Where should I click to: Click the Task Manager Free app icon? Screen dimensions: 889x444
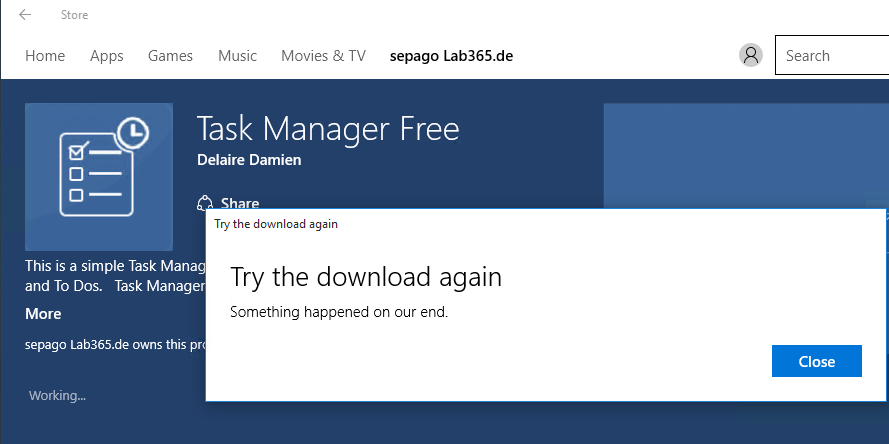(99, 177)
